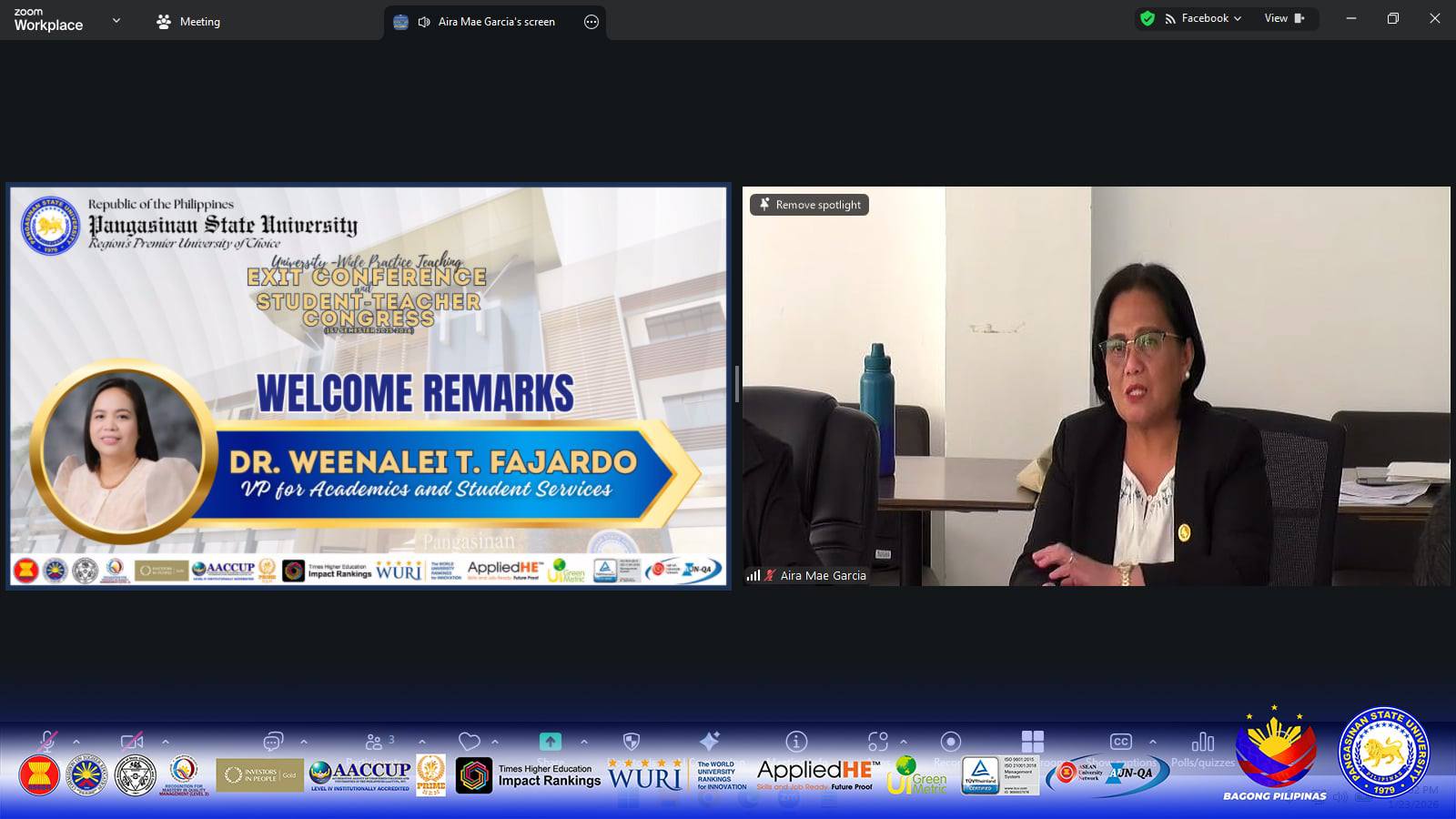
Task: Open the breakout rooms grid icon
Action: pos(1033,741)
